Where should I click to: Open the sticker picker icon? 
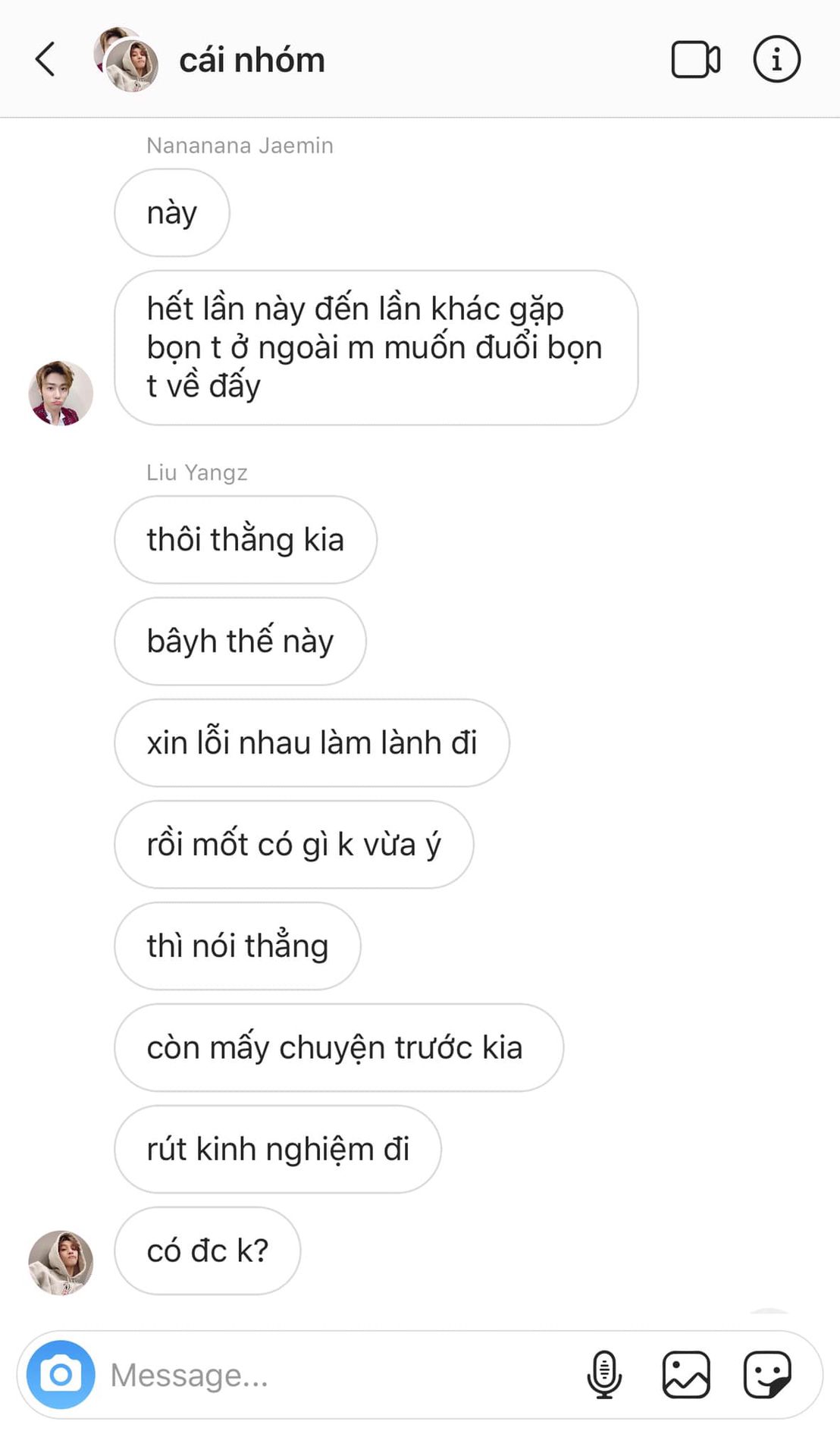pos(767,1374)
